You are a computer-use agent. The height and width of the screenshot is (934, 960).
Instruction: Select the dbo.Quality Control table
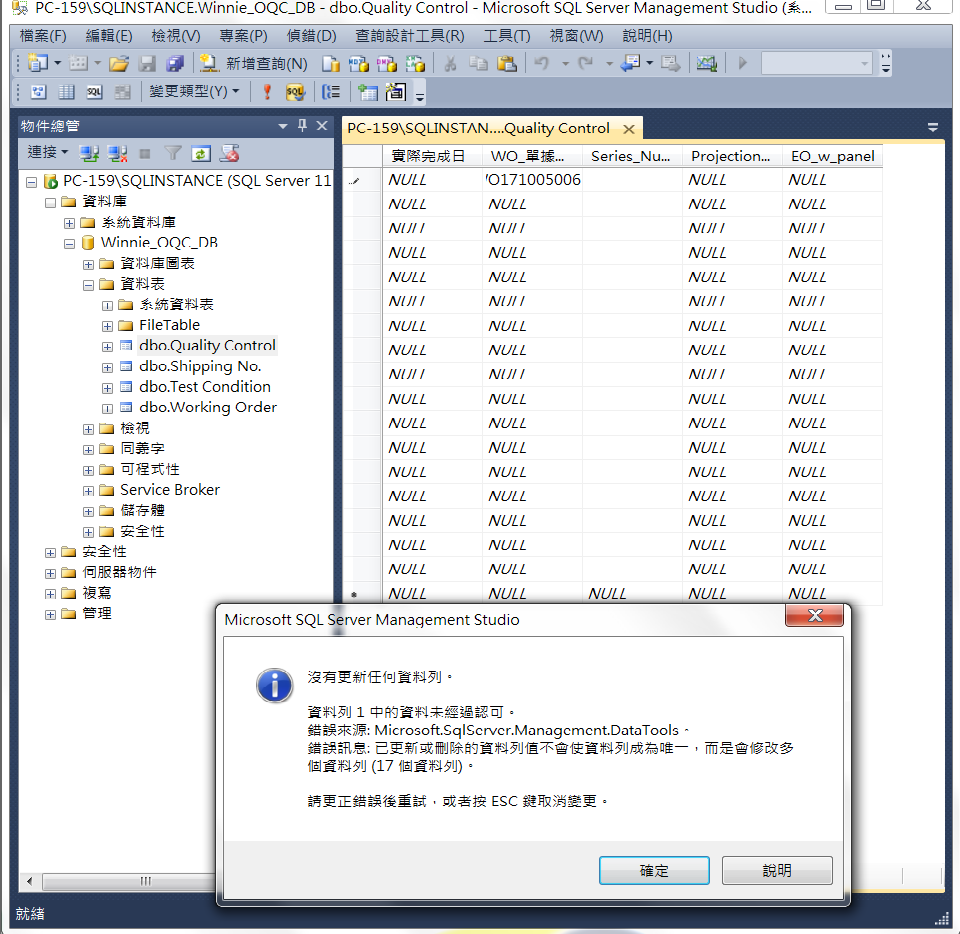click(x=207, y=345)
